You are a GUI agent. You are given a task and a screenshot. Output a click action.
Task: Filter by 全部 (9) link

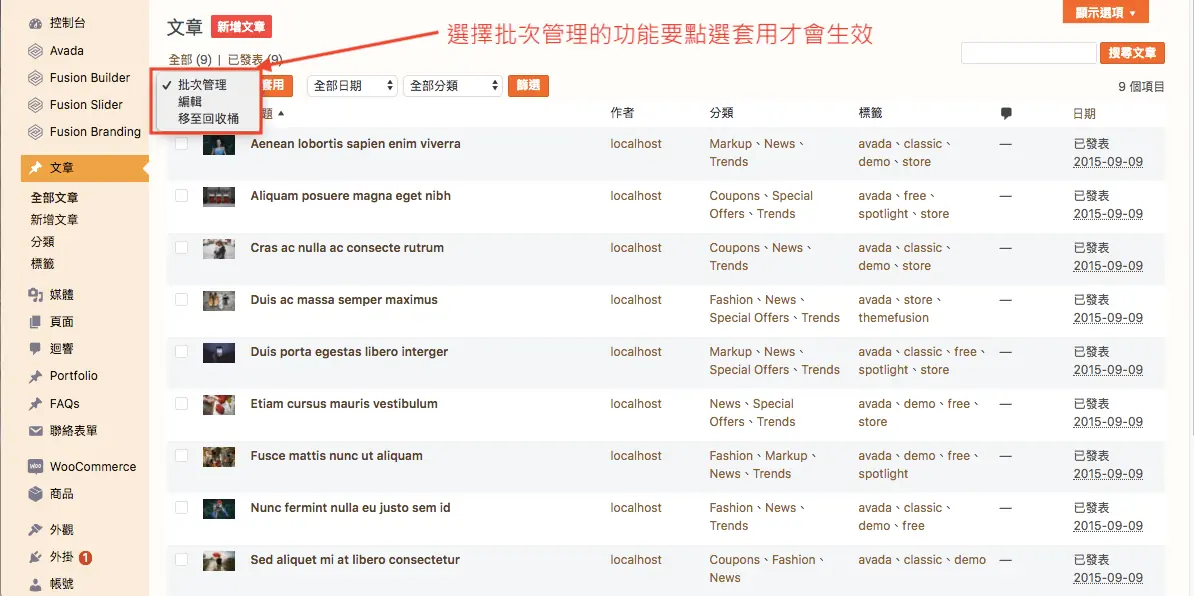click(190, 59)
